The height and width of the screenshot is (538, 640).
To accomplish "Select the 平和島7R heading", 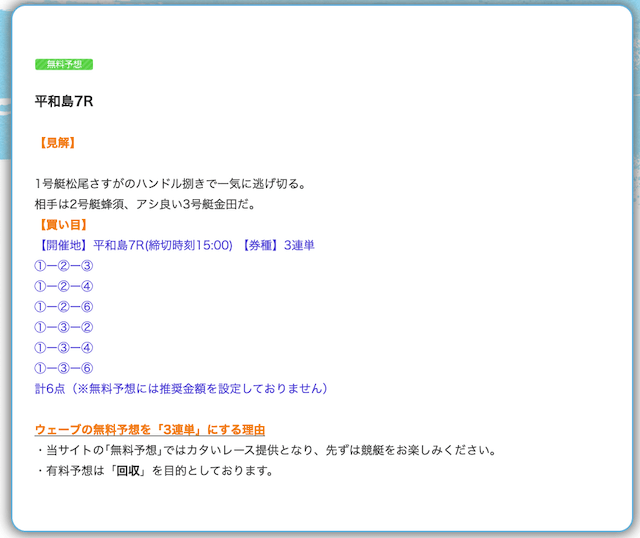I will [x=64, y=101].
